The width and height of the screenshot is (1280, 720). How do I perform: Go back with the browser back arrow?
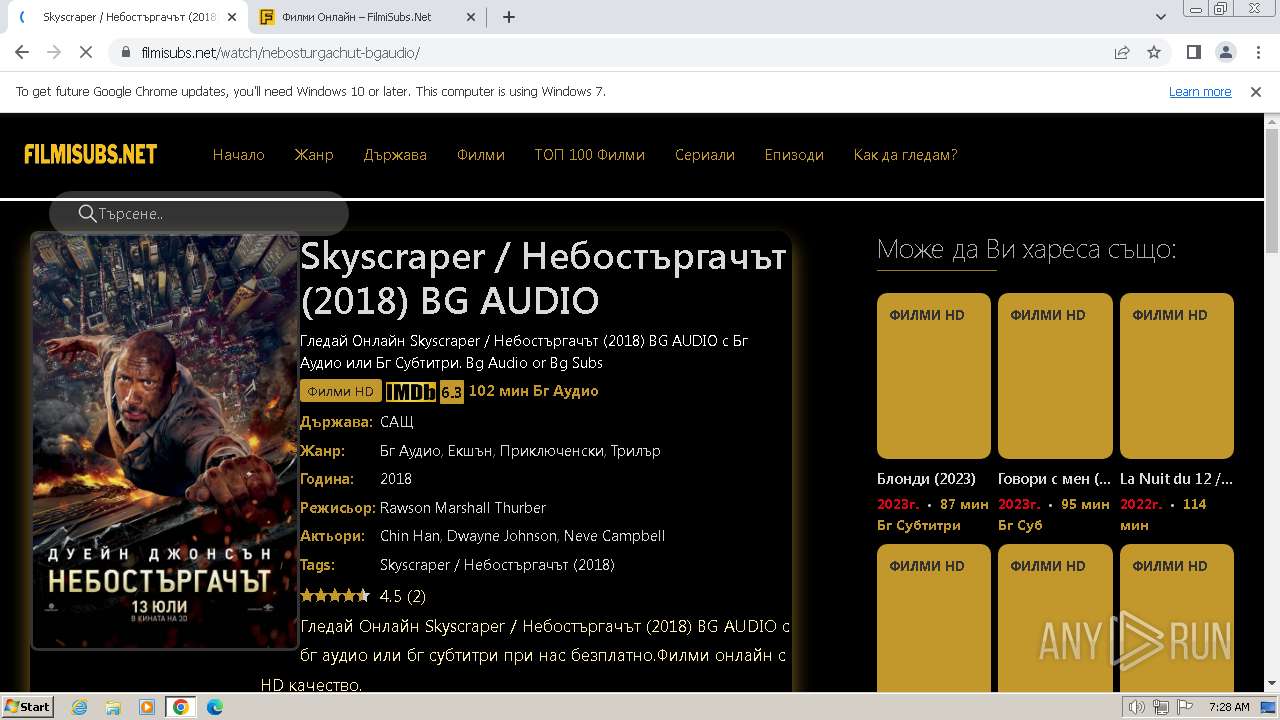(x=22, y=52)
